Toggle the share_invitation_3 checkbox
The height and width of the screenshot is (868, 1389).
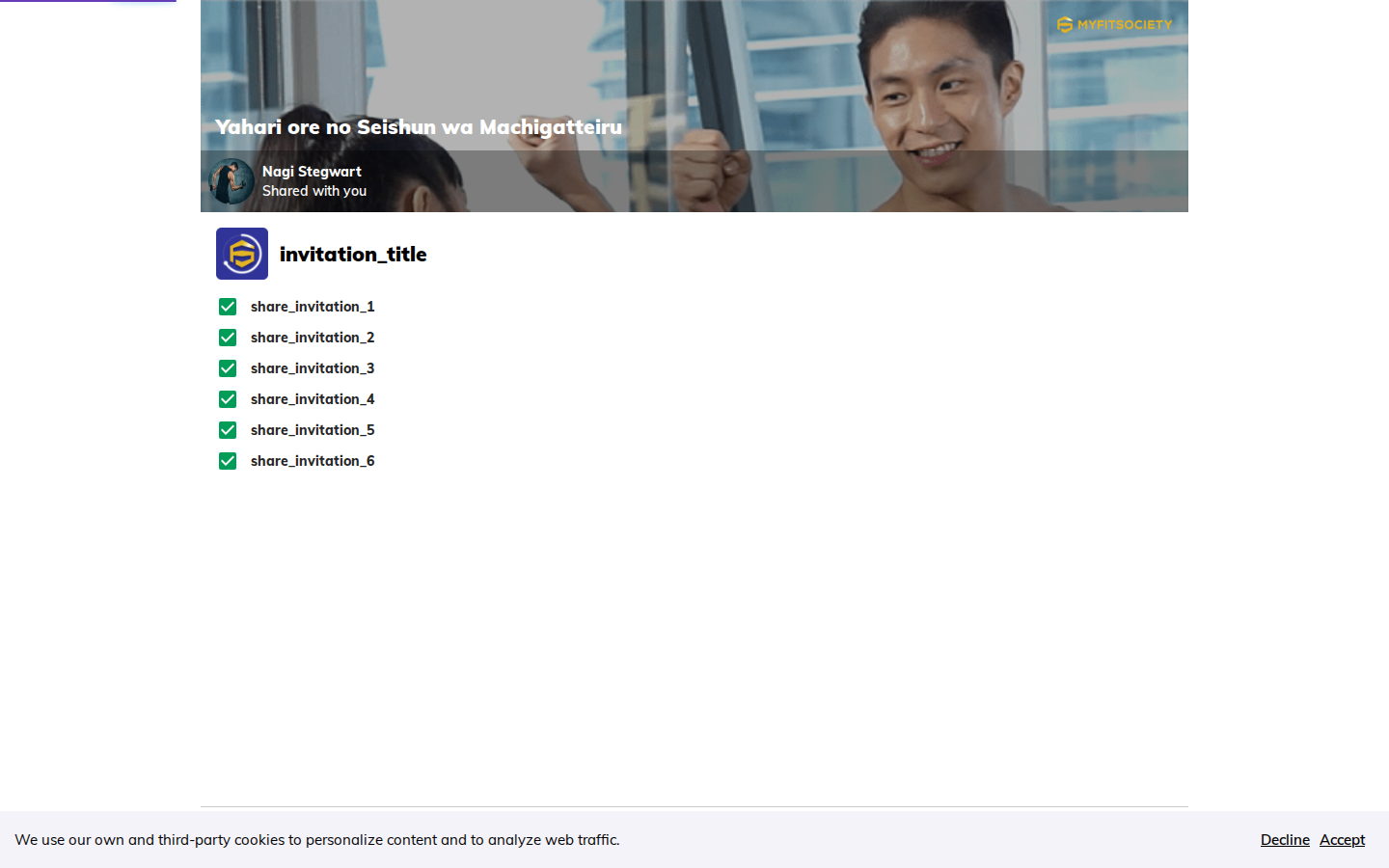[x=228, y=368]
